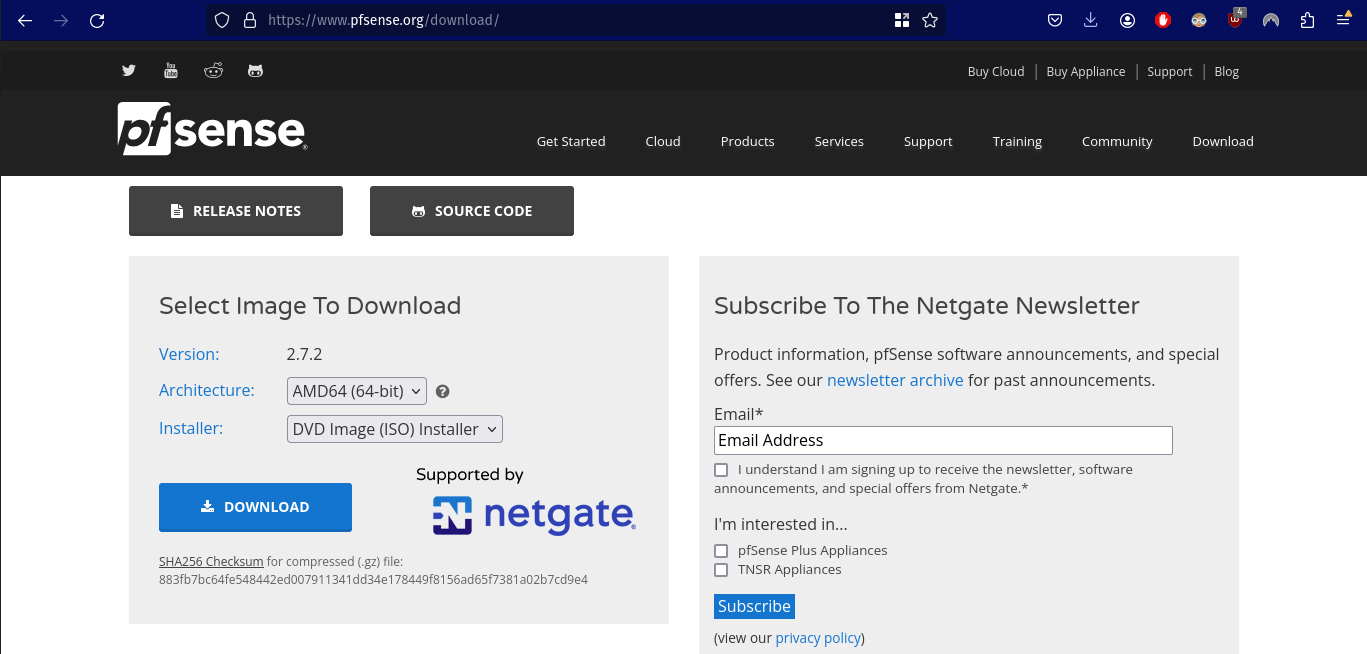Open the Get Started menu
Image resolution: width=1367 pixels, height=654 pixels.
click(571, 141)
